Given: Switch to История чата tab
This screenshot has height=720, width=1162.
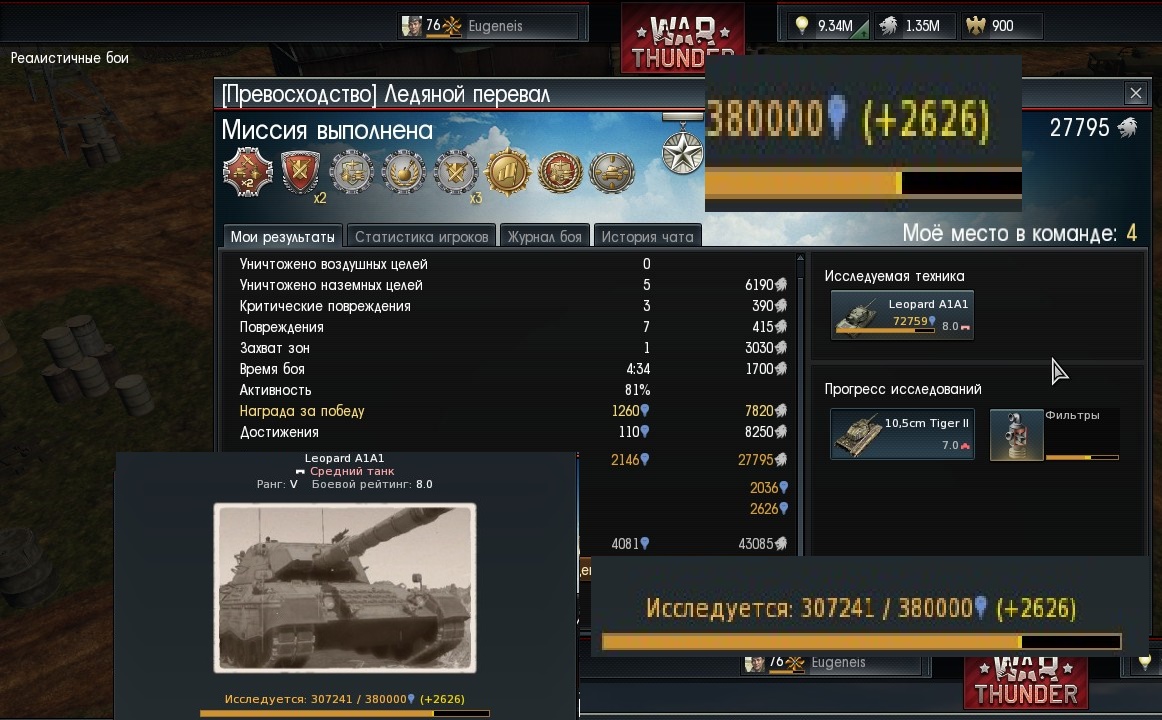Looking at the screenshot, I should click(x=647, y=236).
